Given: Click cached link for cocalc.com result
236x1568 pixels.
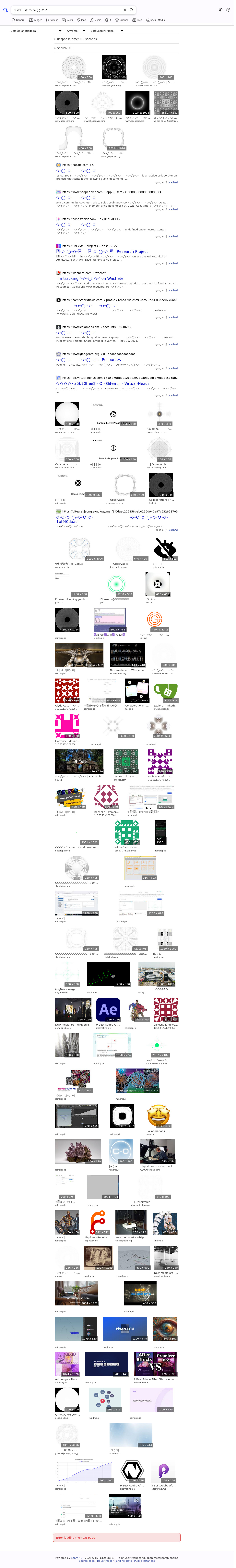Looking at the screenshot, I should (x=173, y=183).
